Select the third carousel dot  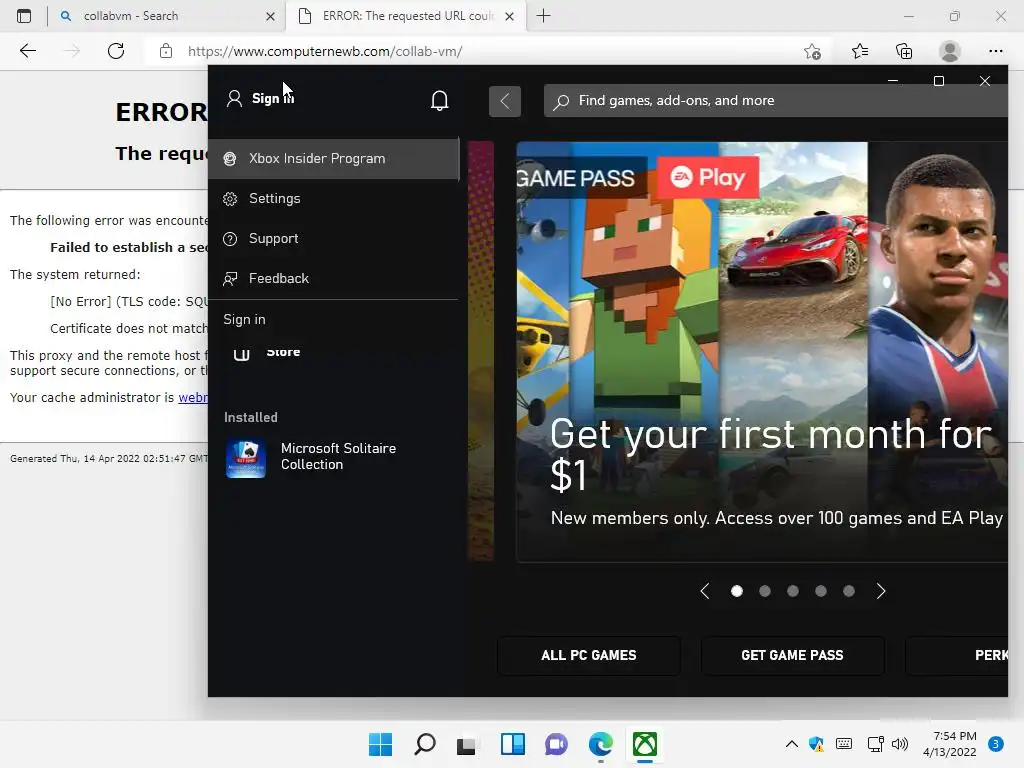(793, 591)
